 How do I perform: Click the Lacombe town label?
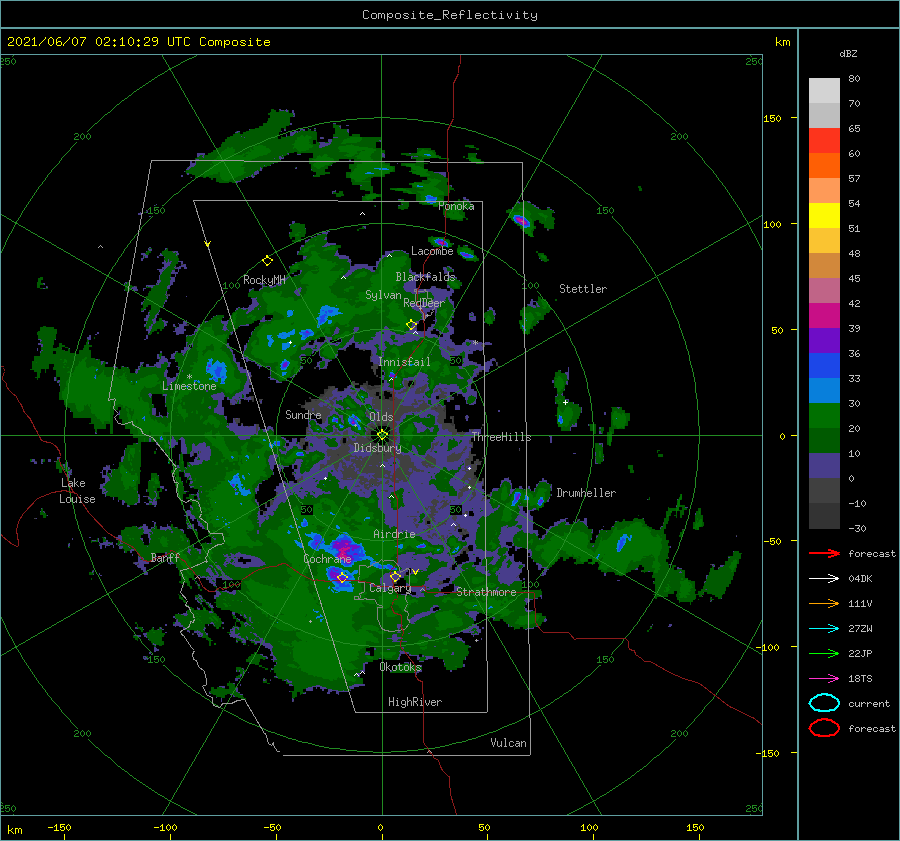coord(432,251)
